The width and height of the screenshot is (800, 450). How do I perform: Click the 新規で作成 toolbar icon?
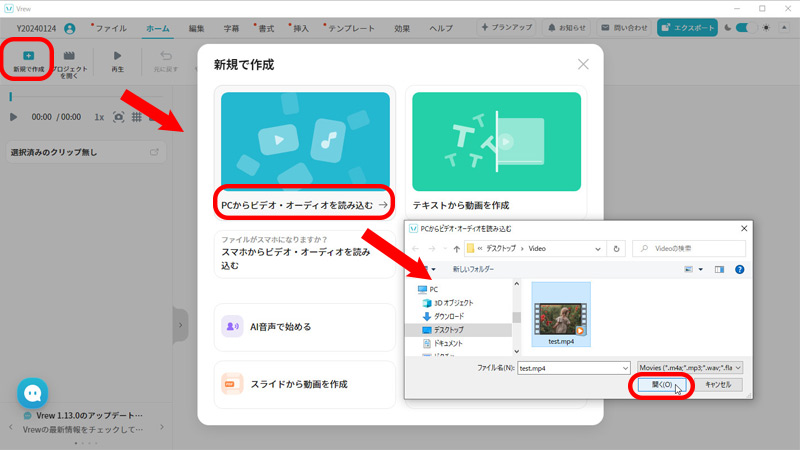[x=29, y=60]
